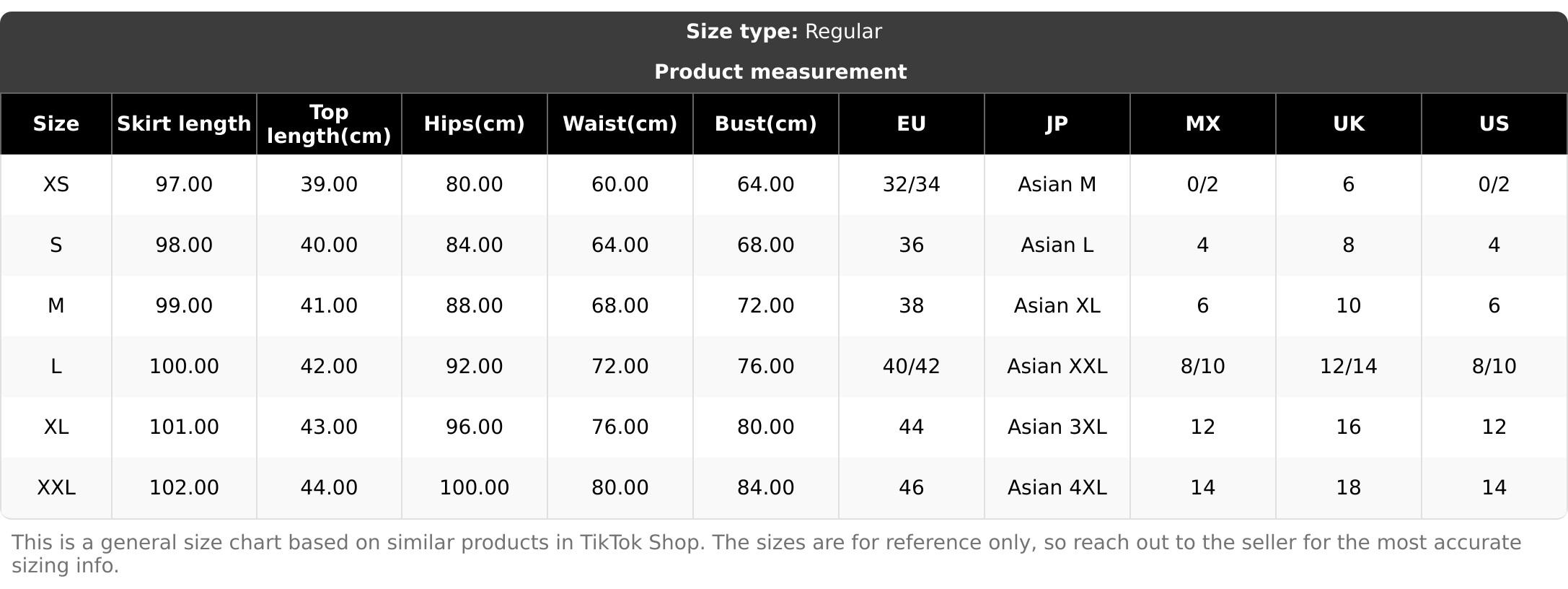Click the UK column header
Image resolution: width=1568 pixels, height=589 pixels.
click(x=1348, y=124)
